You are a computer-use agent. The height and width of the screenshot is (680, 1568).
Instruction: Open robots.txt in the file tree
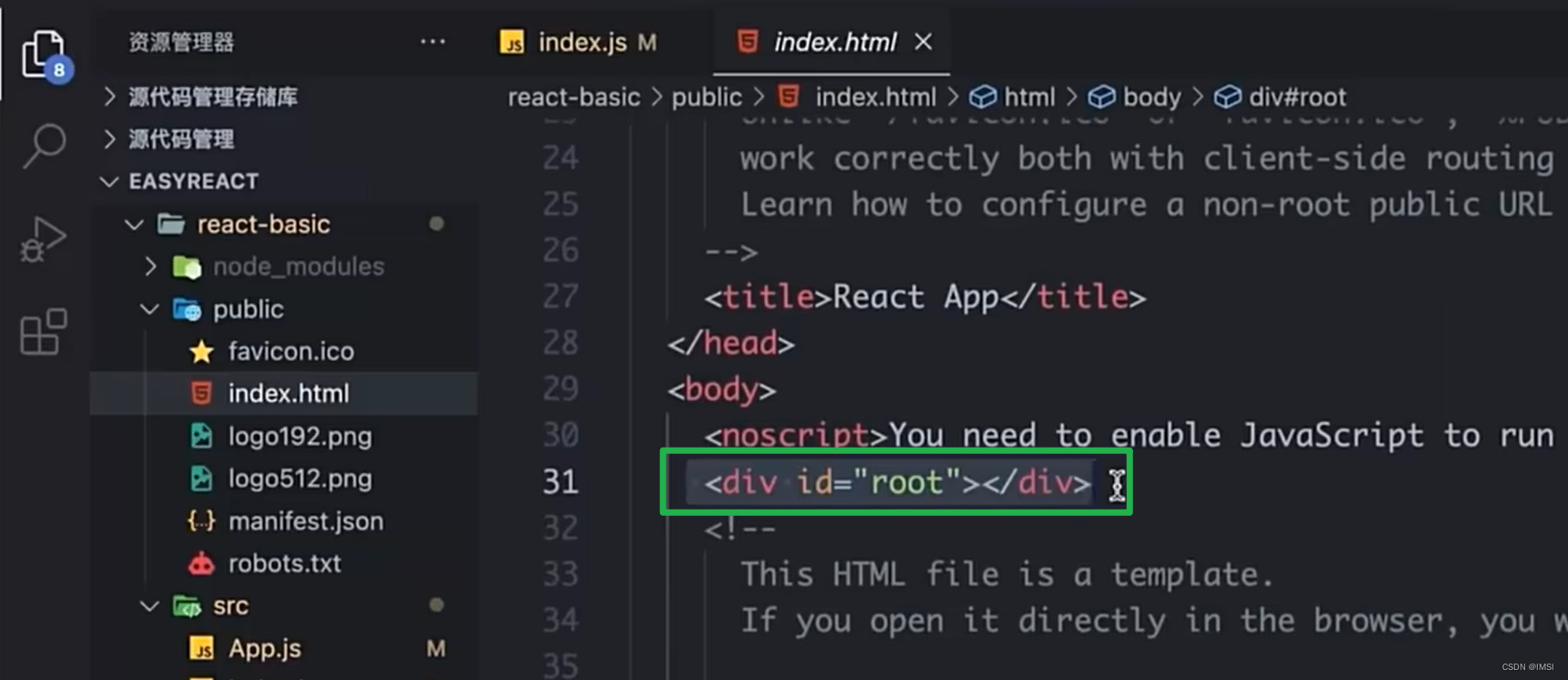pos(284,563)
